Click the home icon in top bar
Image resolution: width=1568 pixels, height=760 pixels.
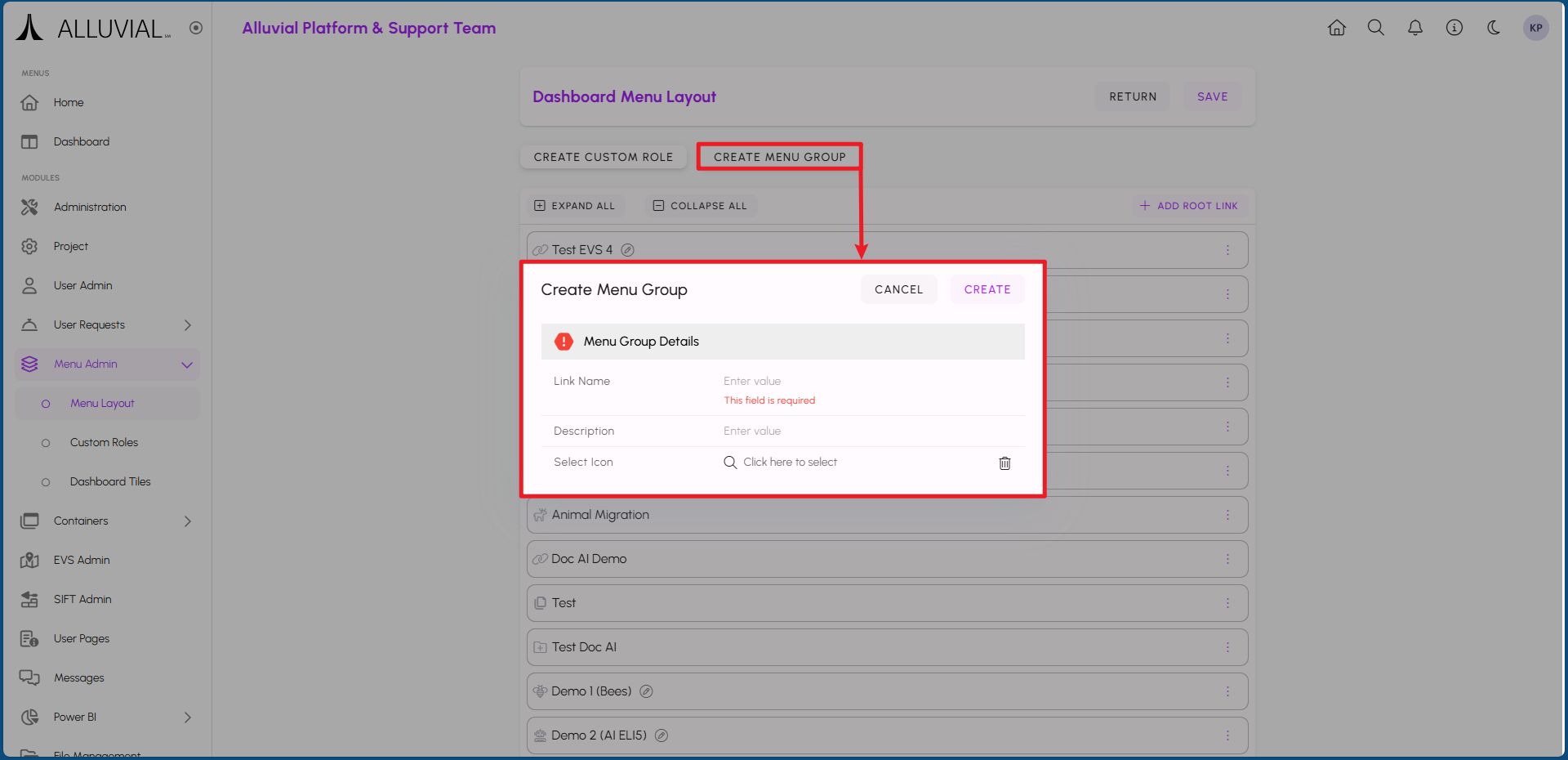1337,28
